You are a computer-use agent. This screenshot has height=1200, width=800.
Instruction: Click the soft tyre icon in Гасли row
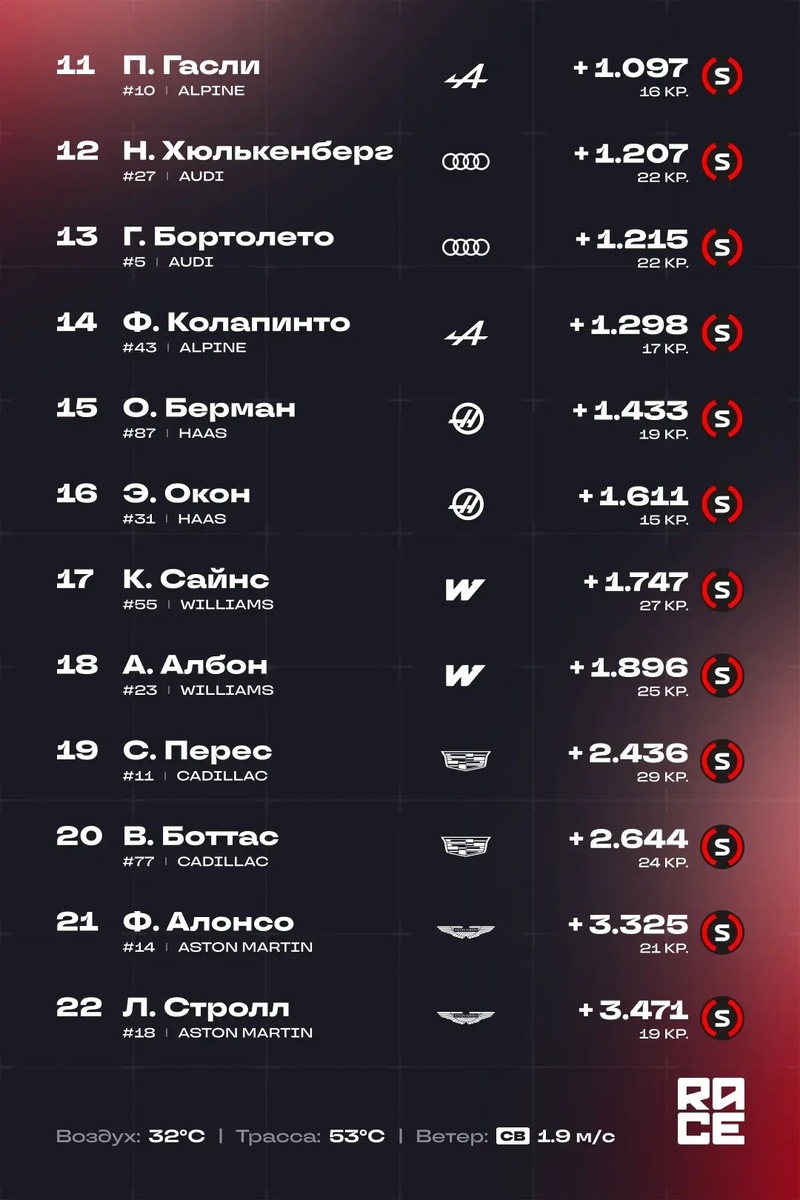722,76
